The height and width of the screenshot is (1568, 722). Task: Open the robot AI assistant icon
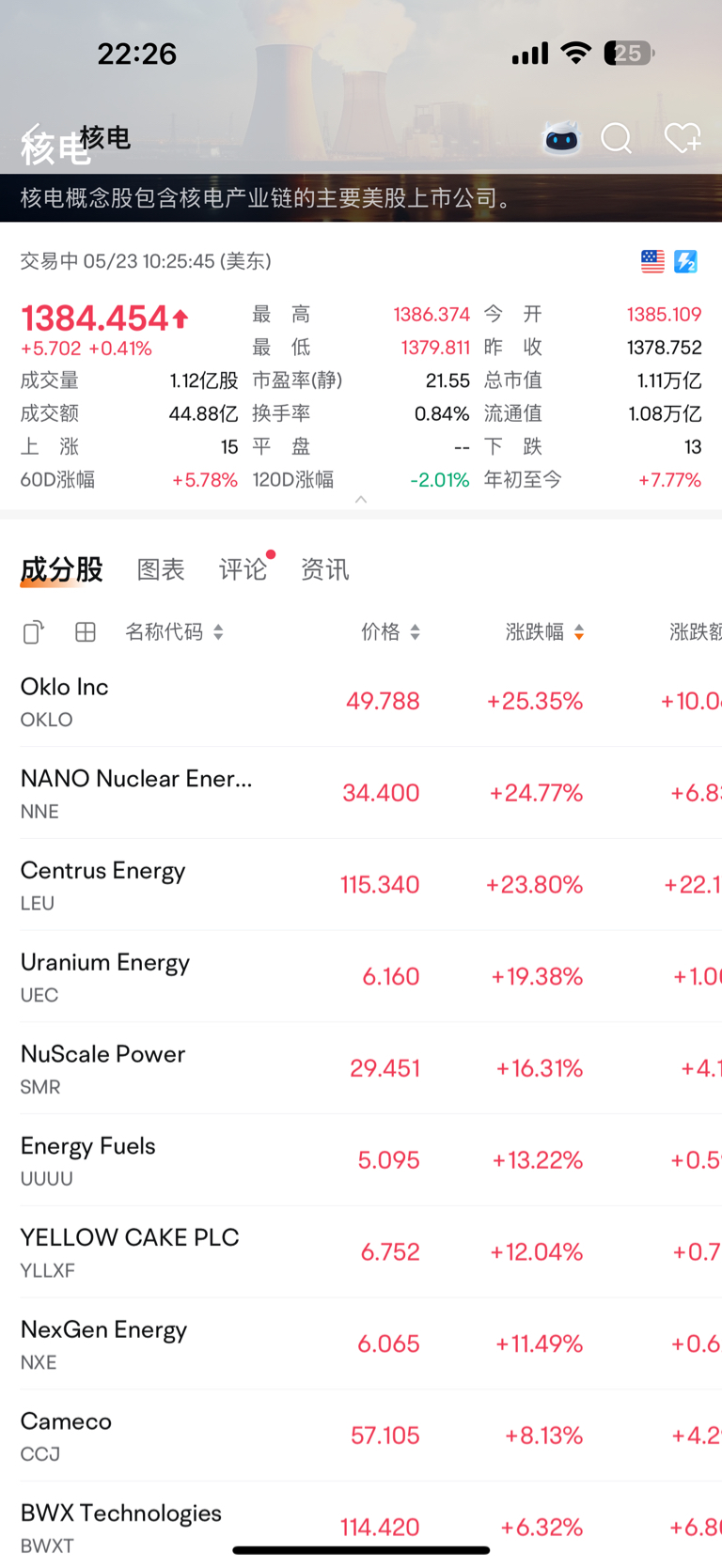pos(562,139)
